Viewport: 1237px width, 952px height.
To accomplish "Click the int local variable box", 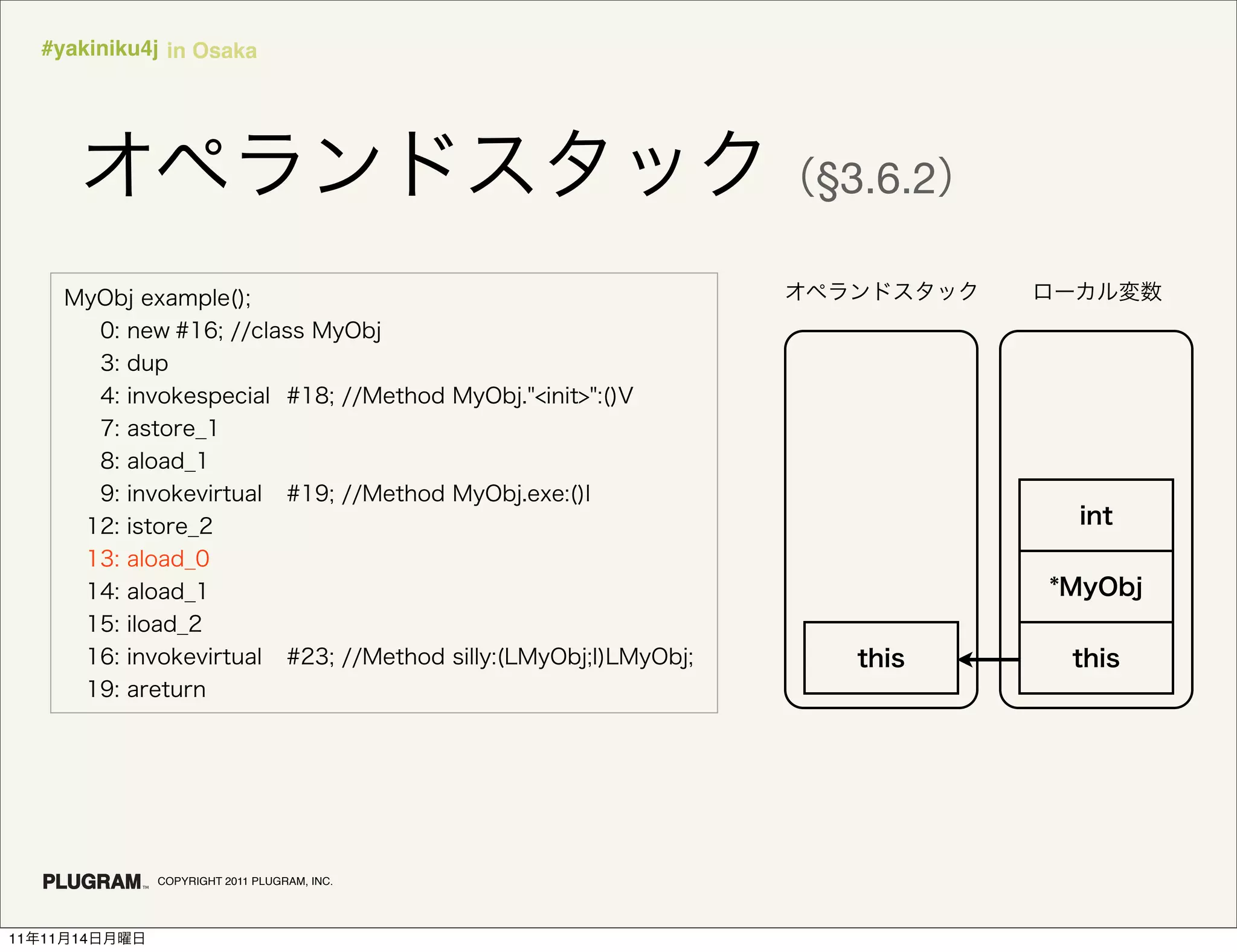I will click(x=1096, y=515).
